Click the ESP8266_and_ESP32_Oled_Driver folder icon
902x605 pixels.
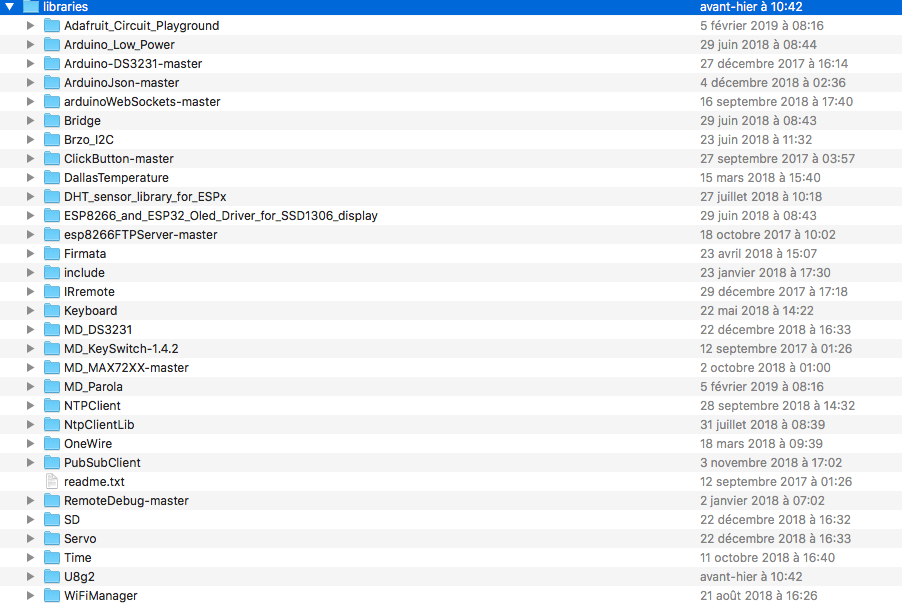coord(52,216)
